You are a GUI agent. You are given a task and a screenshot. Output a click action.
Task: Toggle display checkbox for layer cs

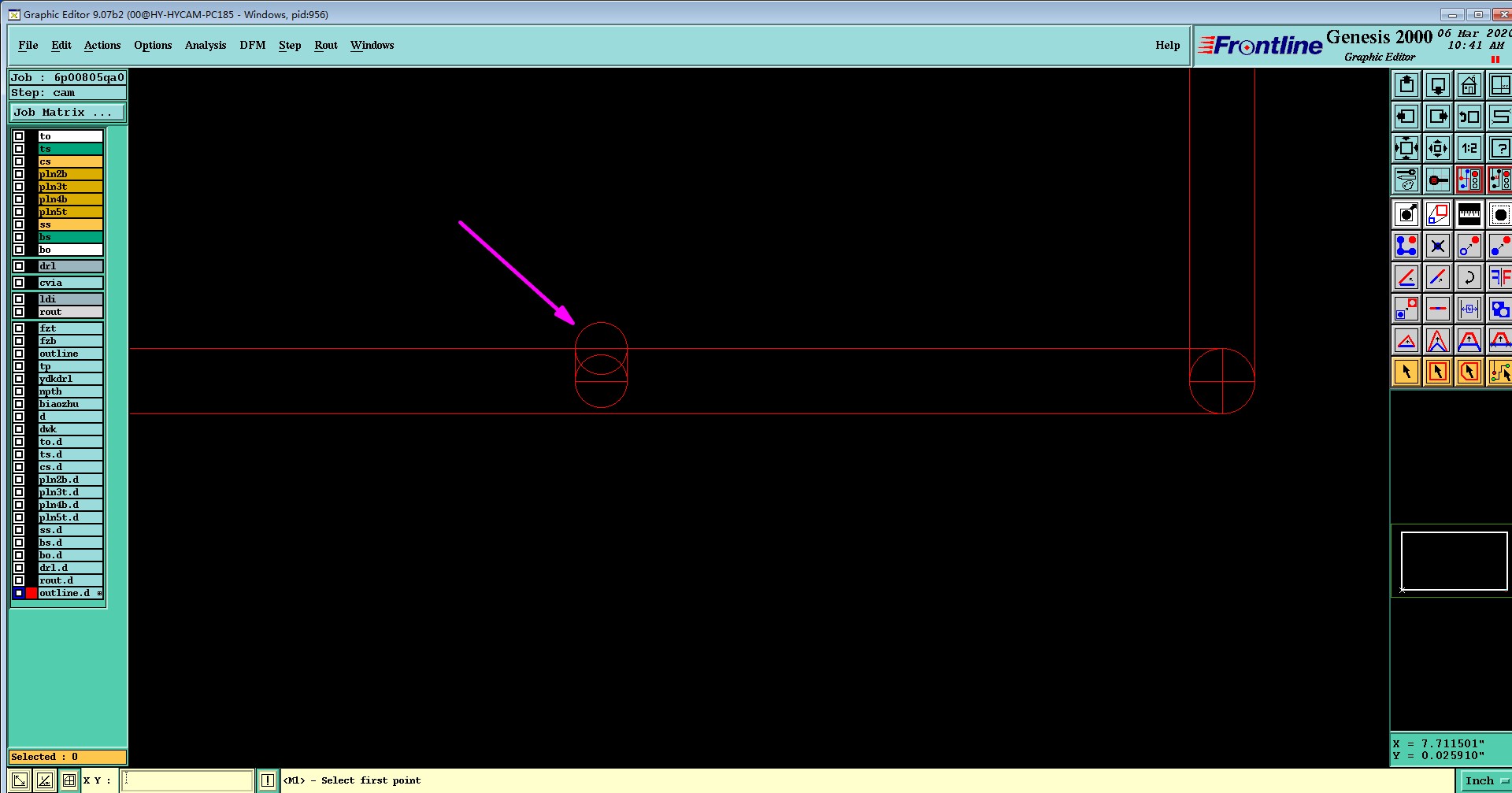point(19,161)
